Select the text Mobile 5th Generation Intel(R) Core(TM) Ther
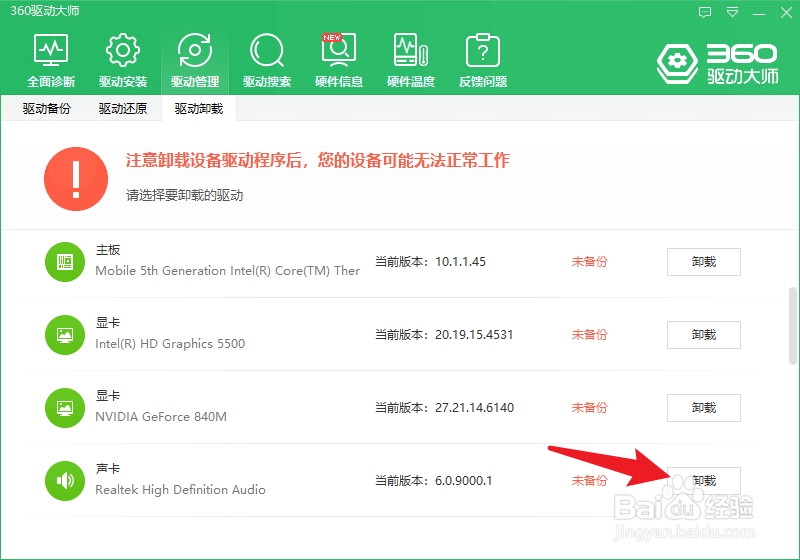Screen dimensions: 800x560 pyautogui.click(x=228, y=271)
